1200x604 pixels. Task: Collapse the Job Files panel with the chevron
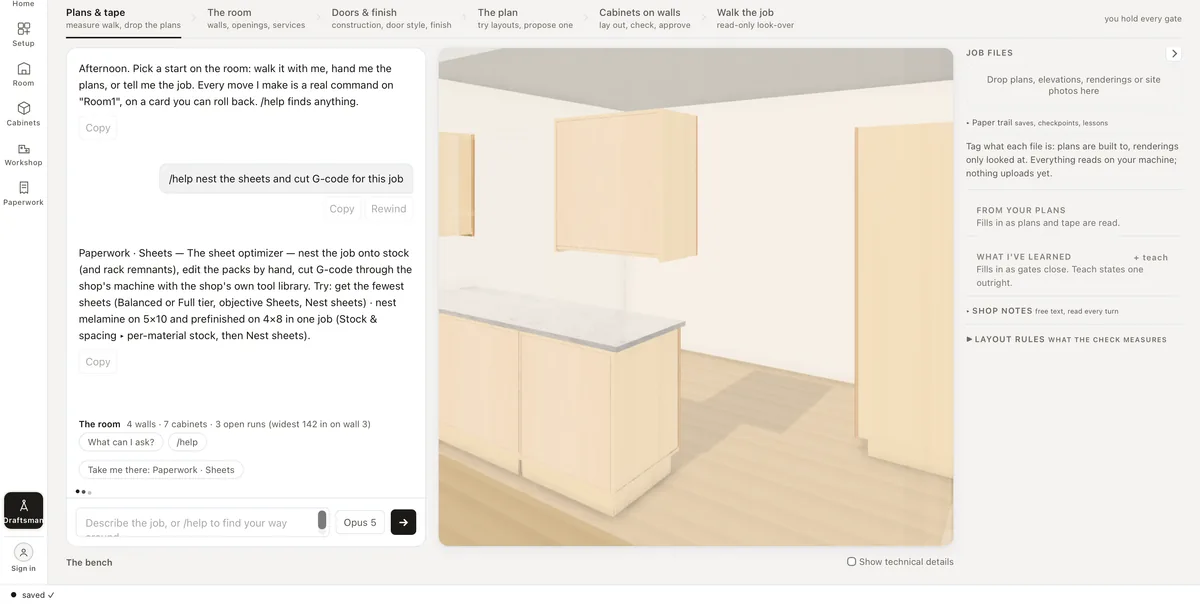pyautogui.click(x=1174, y=54)
